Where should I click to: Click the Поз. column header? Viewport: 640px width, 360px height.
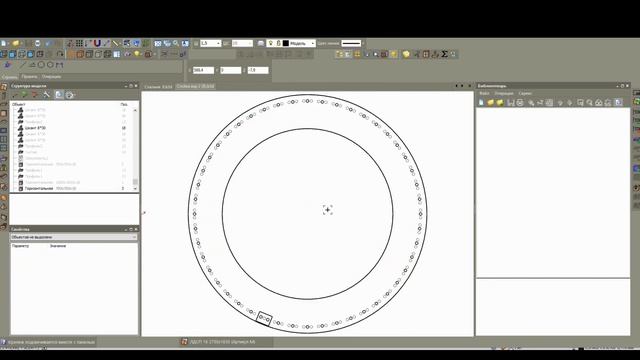click(124, 104)
